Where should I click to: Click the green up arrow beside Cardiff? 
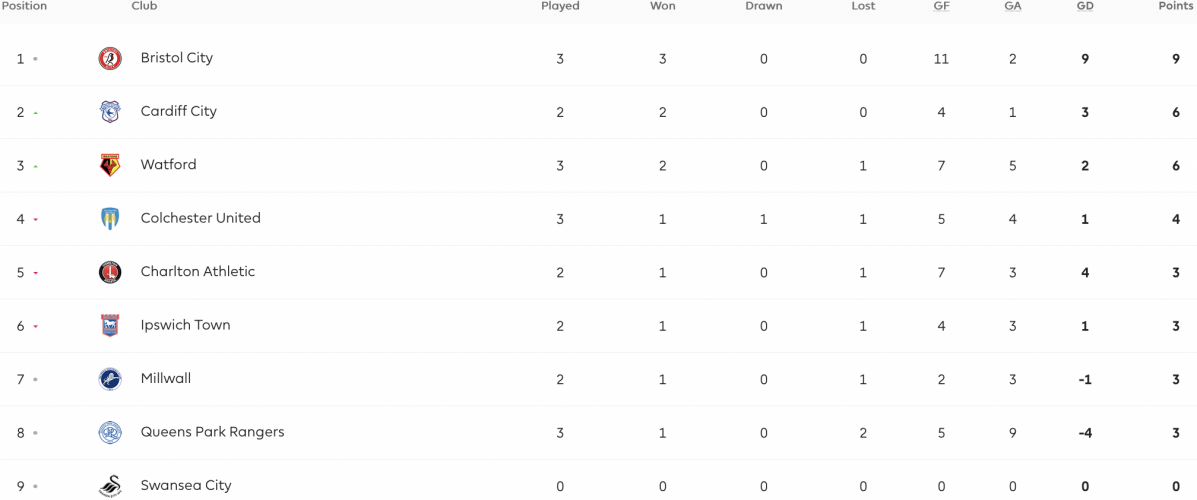[35, 113]
